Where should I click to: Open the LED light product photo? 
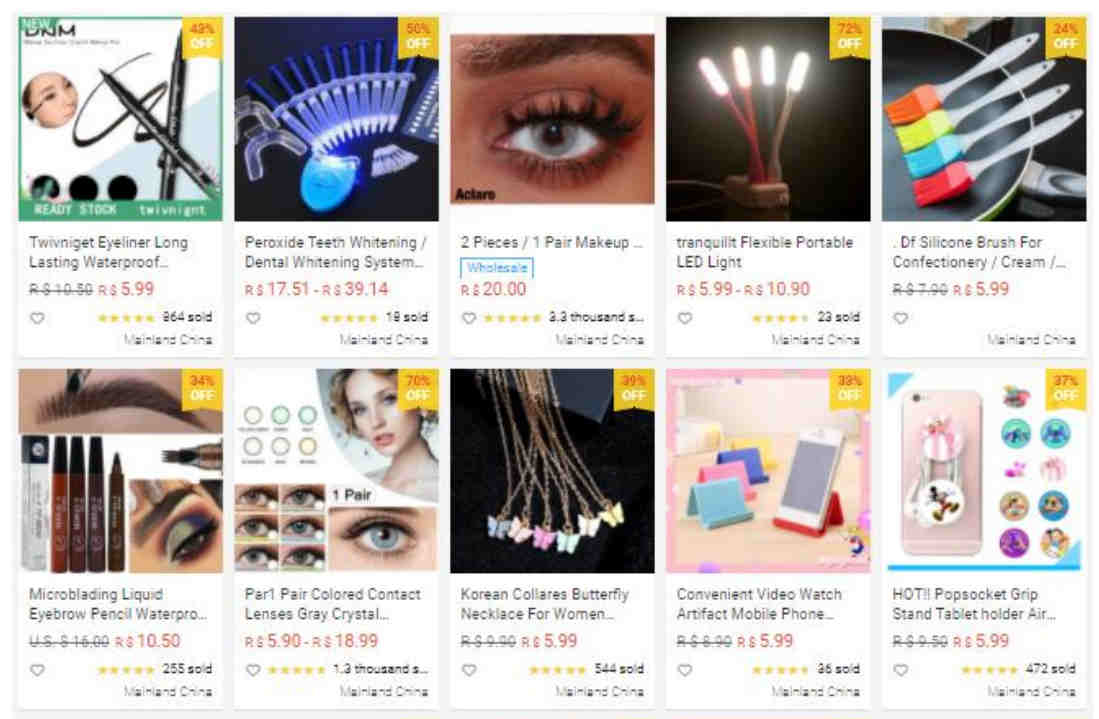pos(768,119)
